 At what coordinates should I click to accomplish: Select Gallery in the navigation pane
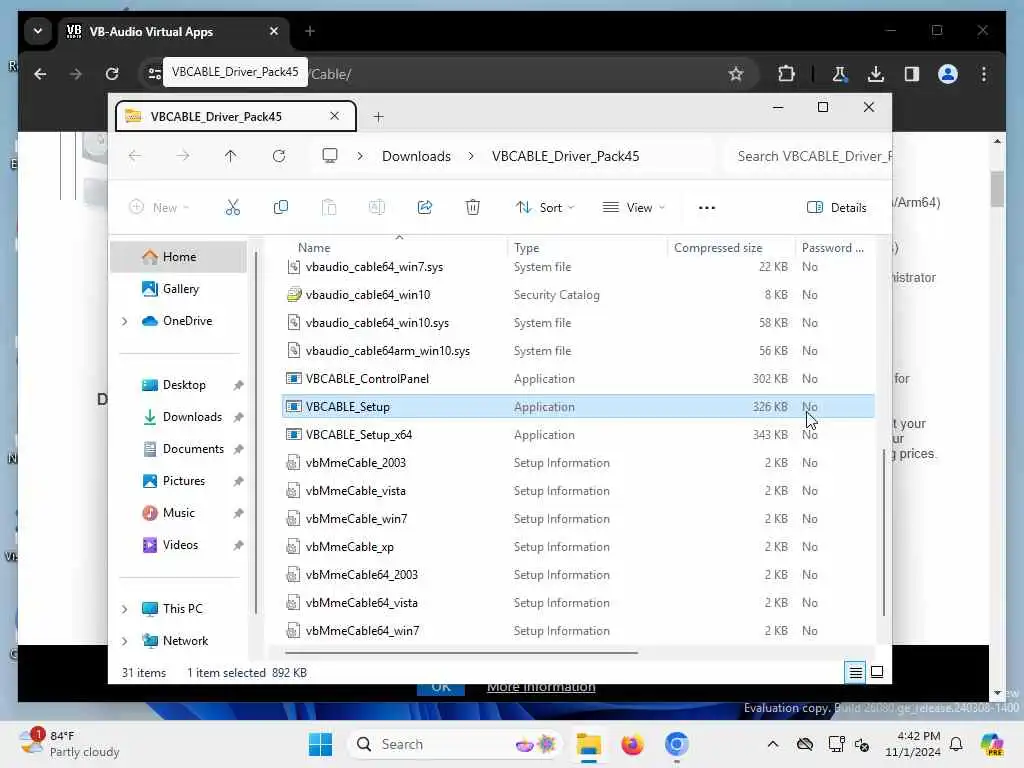[180, 289]
